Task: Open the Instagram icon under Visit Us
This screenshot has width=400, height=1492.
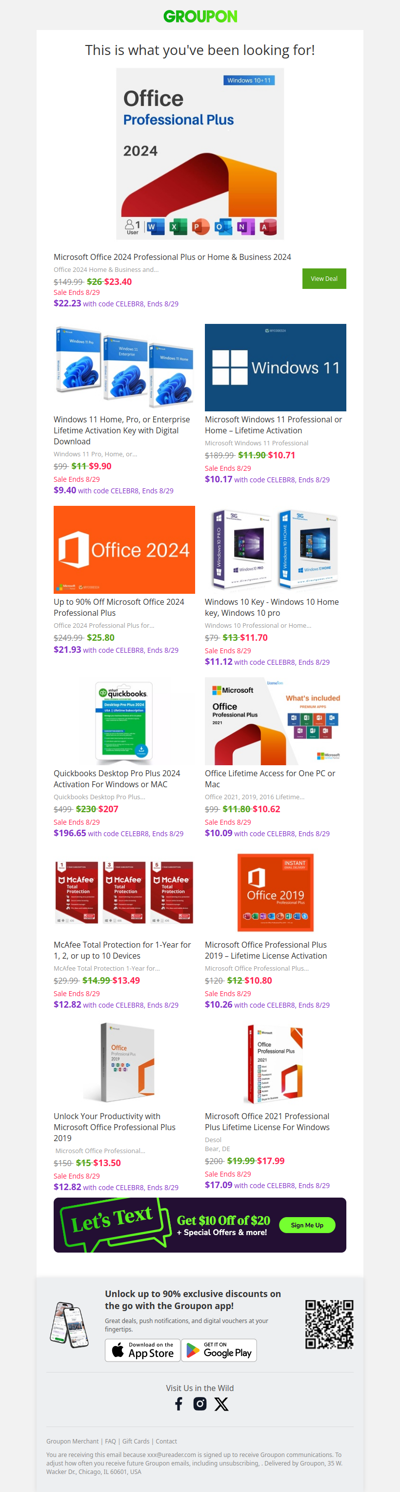Action: pos(200,1403)
